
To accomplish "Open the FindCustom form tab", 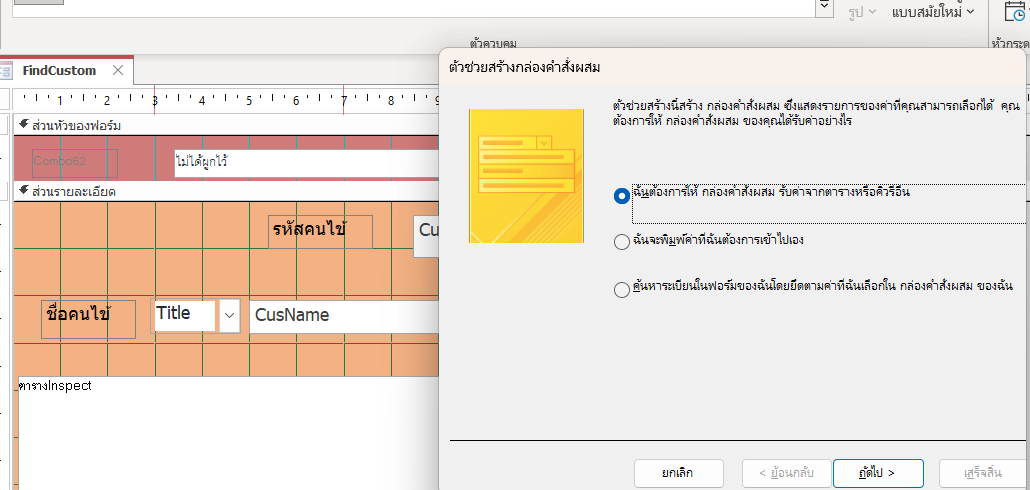I will pyautogui.click(x=60, y=71).
